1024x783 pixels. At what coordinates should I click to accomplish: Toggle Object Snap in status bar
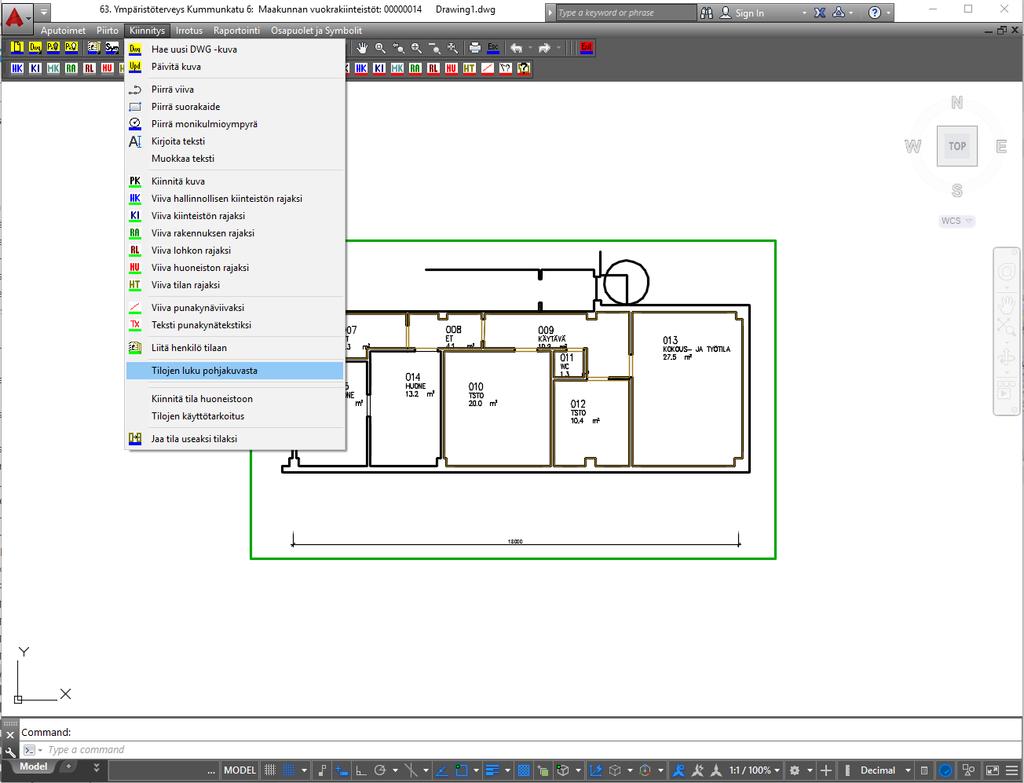(x=462, y=771)
